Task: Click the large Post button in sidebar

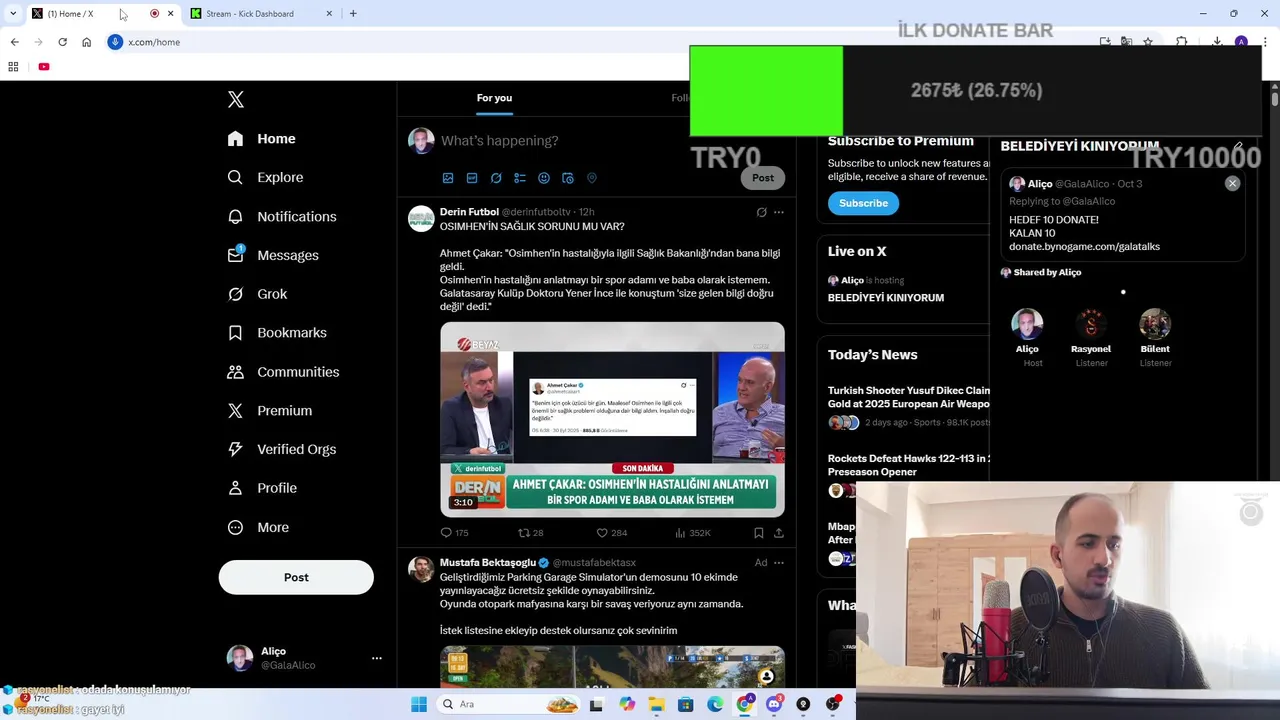Action: point(296,577)
